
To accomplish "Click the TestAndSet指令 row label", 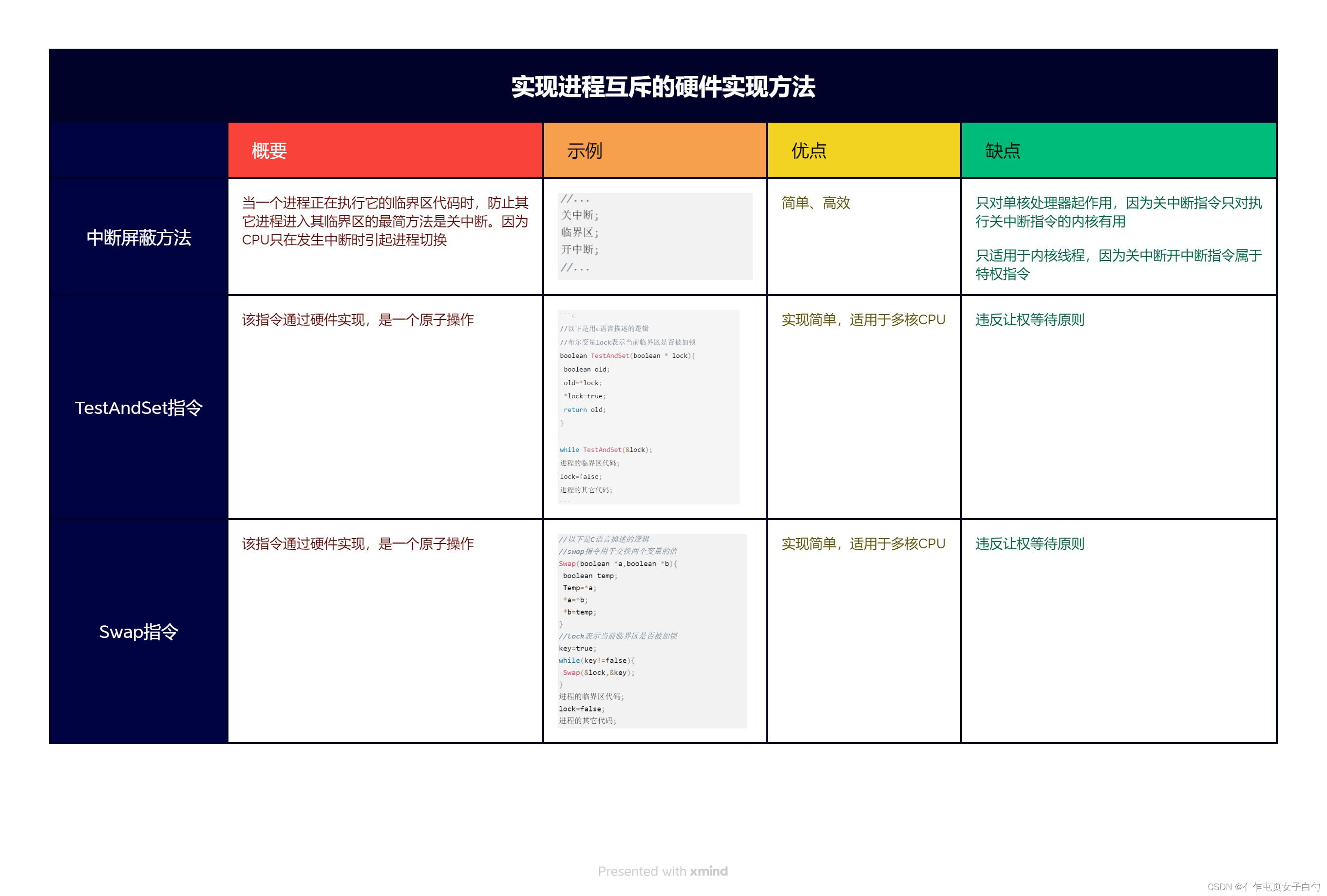I will 139,408.
